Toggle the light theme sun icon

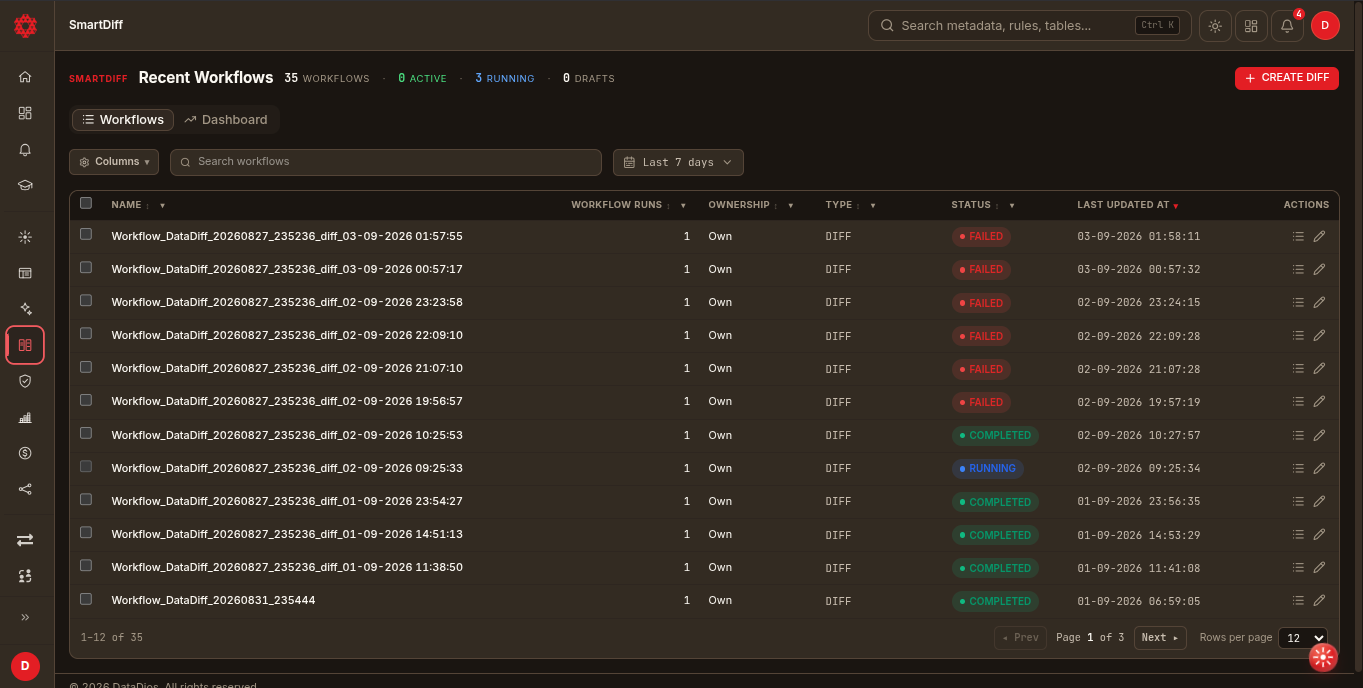[x=1215, y=26]
